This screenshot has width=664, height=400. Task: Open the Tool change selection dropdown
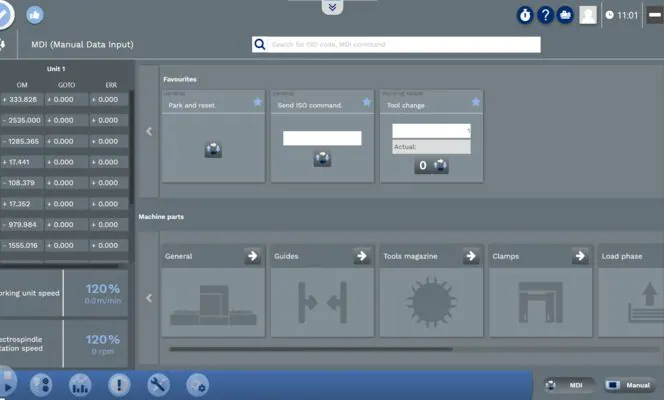pos(431,130)
